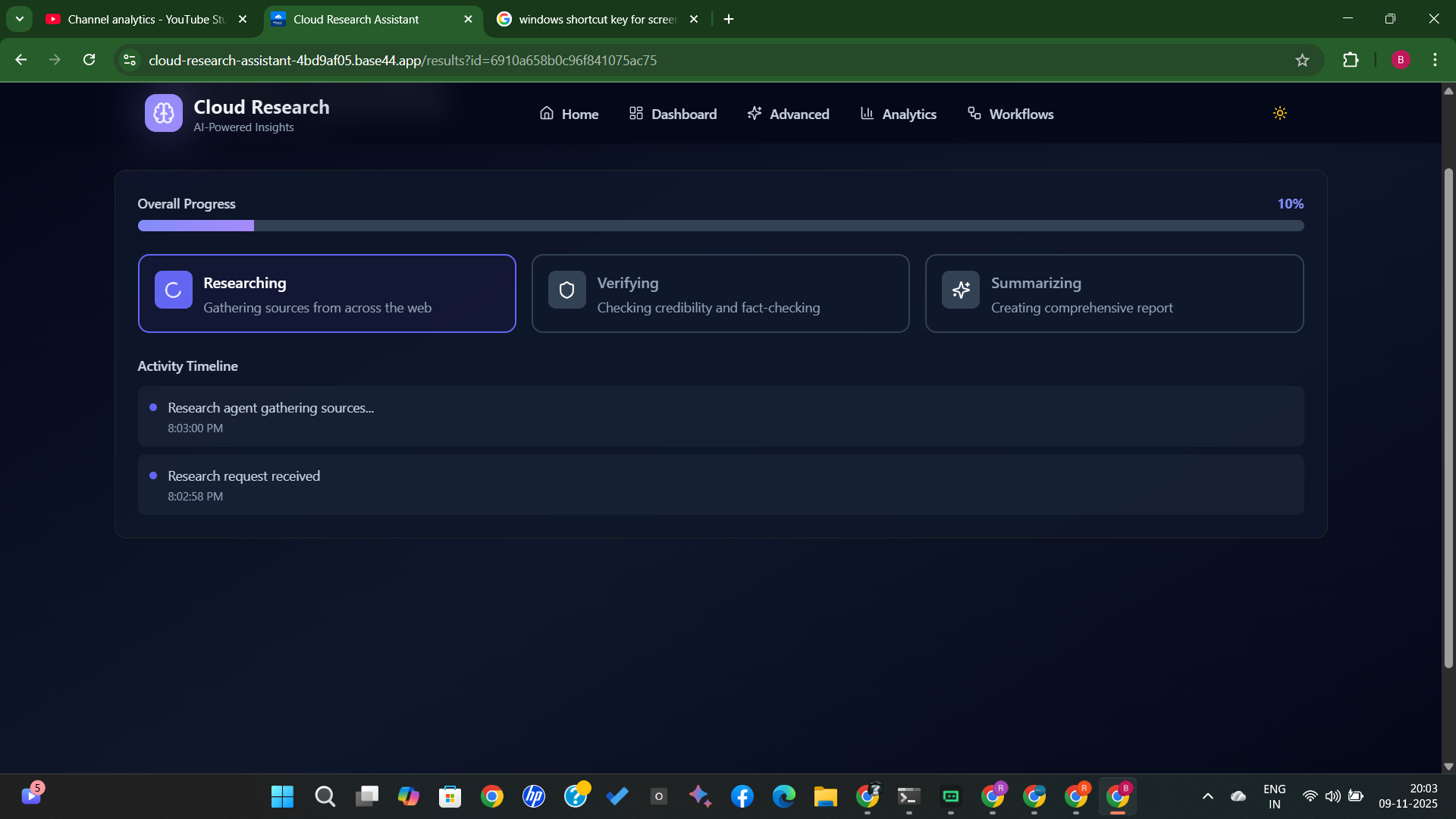
Task: Show hidden system tray icons chevron
Action: pyautogui.click(x=1208, y=796)
